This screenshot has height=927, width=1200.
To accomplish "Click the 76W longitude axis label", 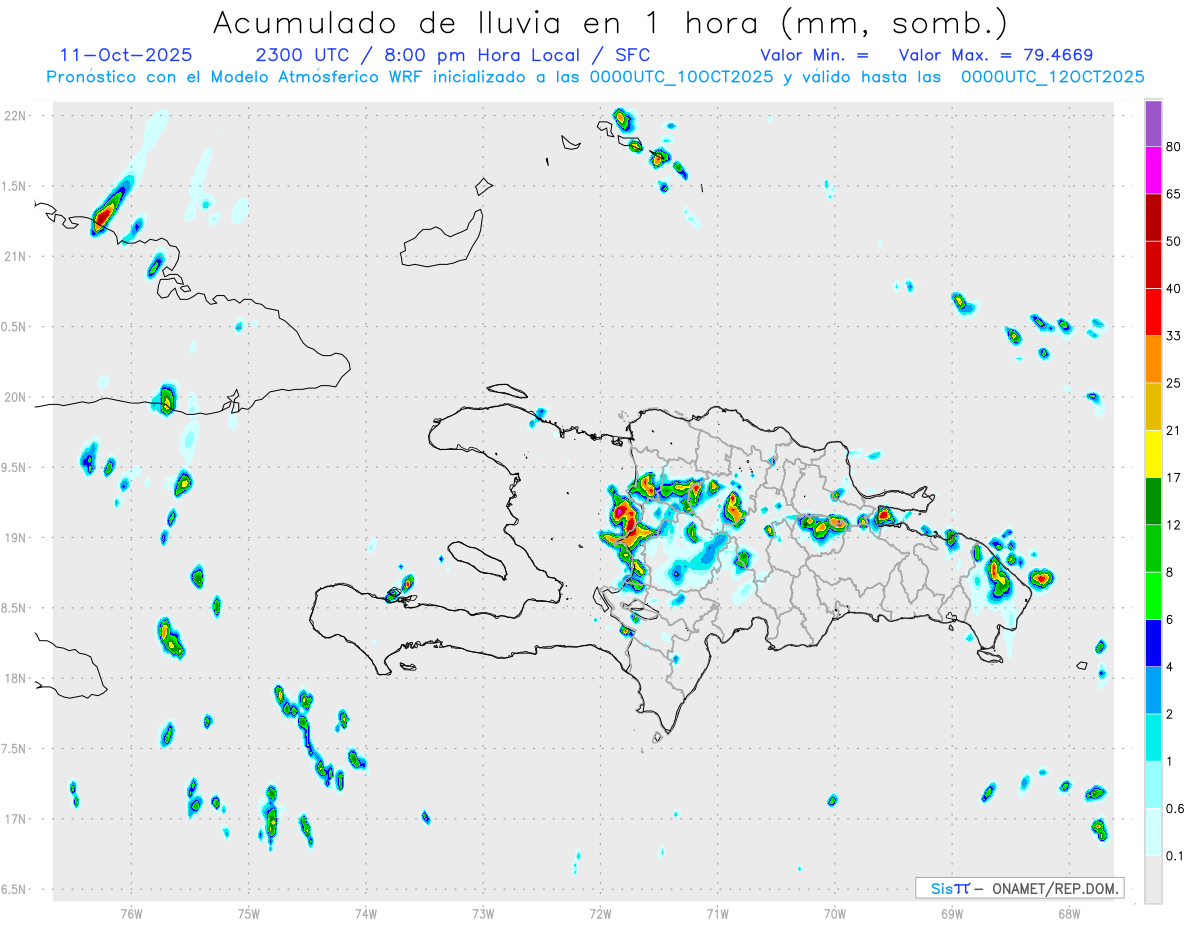I will (x=131, y=914).
